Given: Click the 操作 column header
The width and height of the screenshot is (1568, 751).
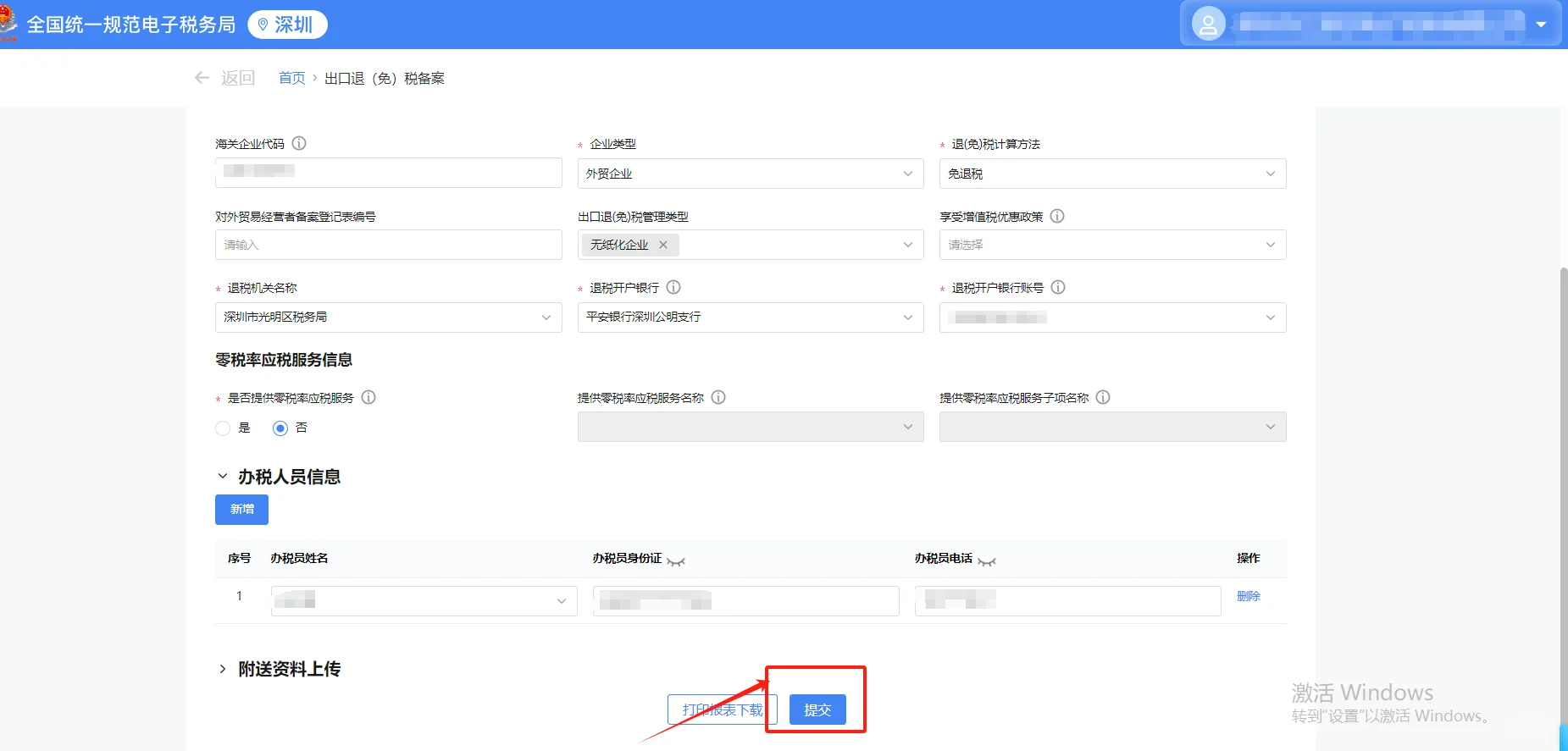Looking at the screenshot, I should (1248, 558).
